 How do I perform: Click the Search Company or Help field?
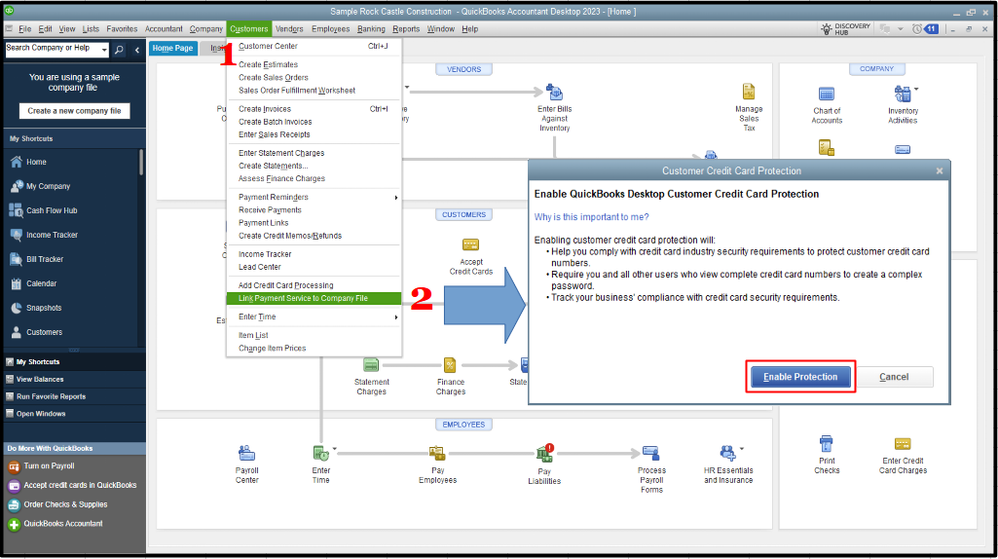point(52,49)
